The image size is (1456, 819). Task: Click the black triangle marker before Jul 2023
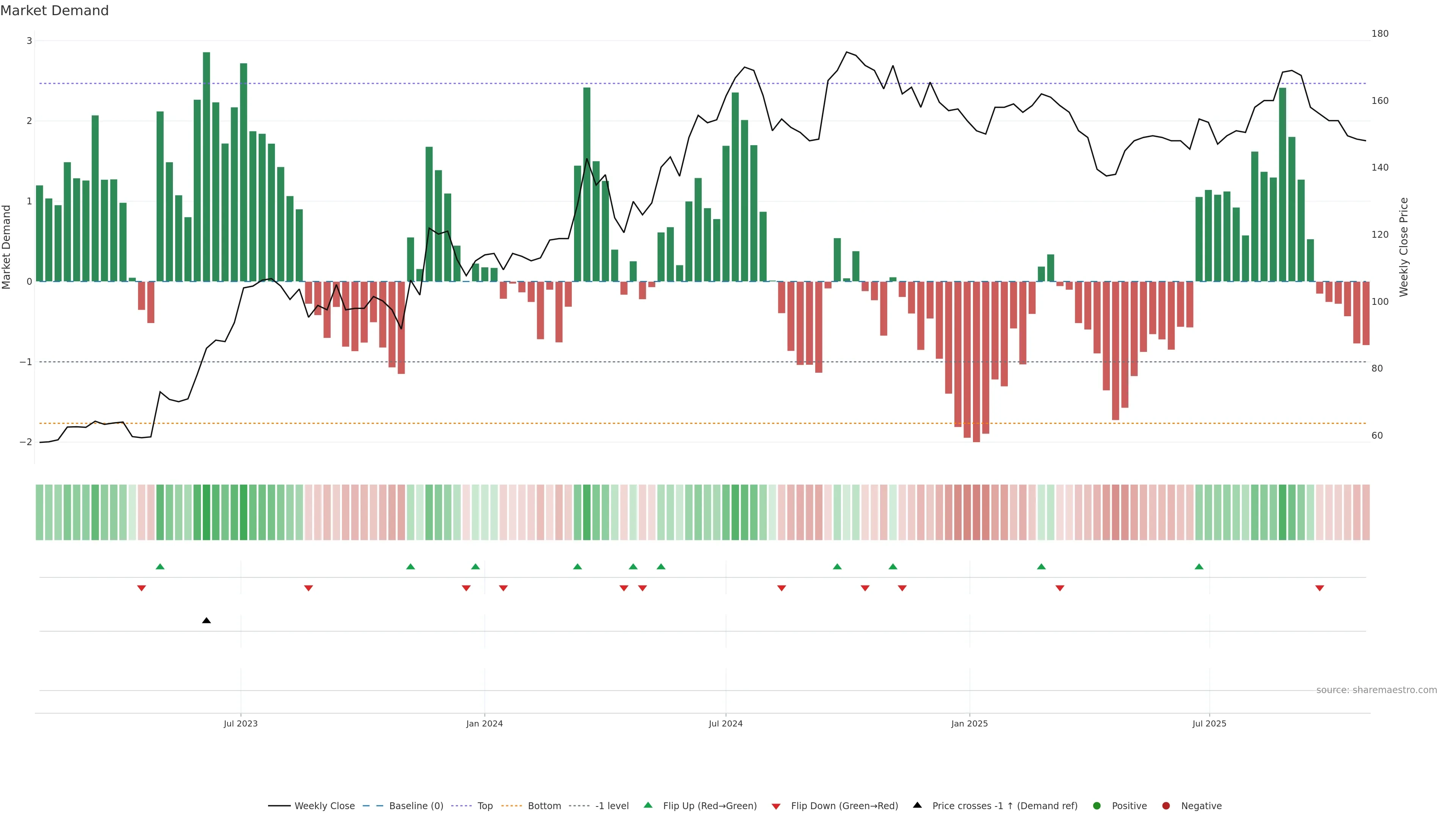coord(206,621)
